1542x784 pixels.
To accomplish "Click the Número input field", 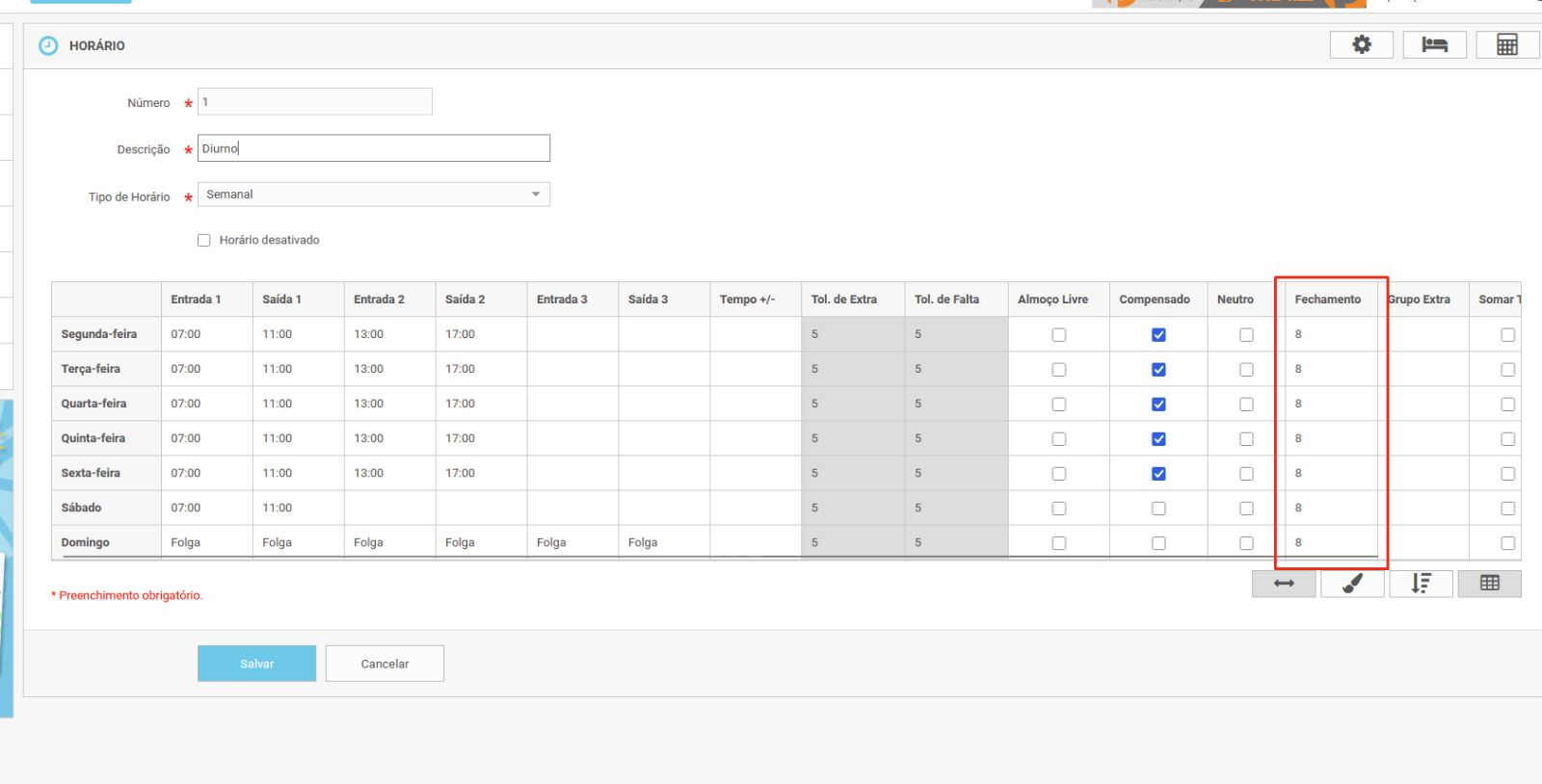I will 314,102.
